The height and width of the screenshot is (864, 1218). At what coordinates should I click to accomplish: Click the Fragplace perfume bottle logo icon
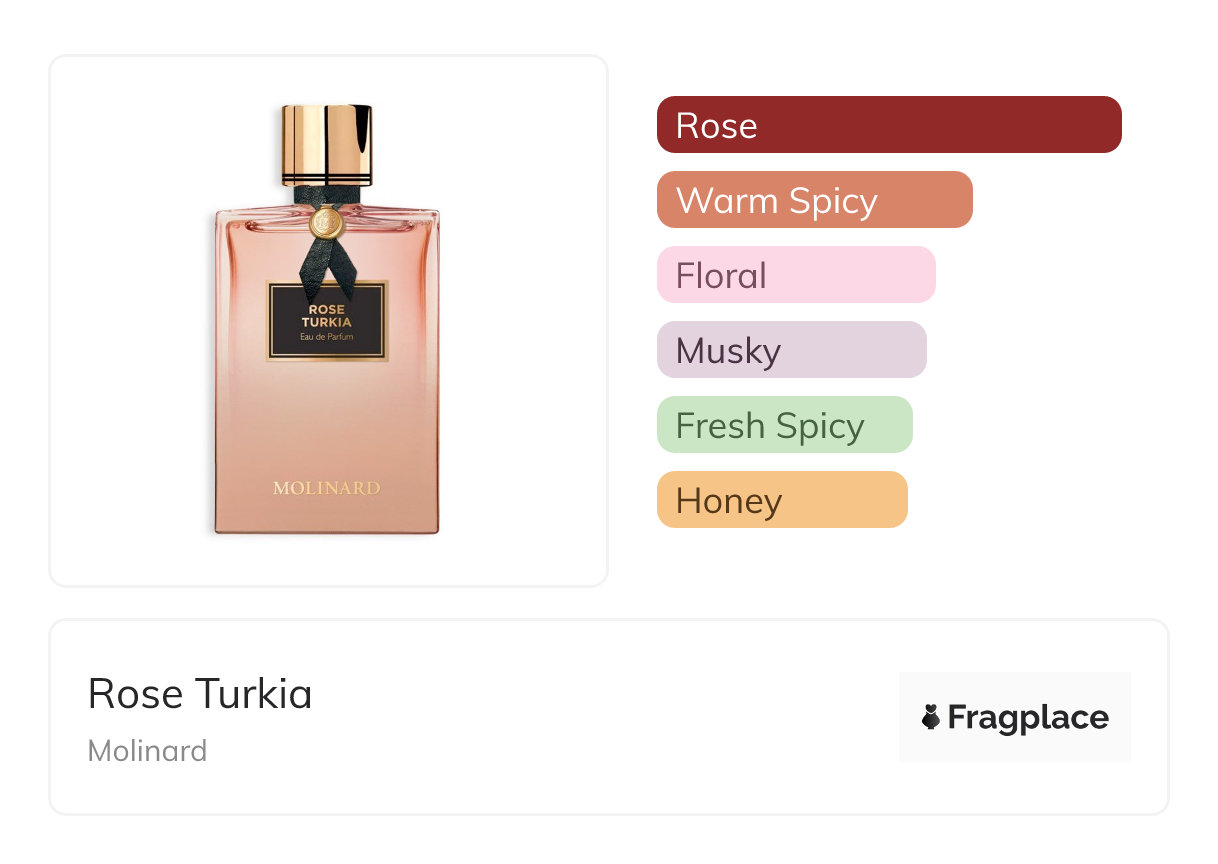tap(931, 717)
